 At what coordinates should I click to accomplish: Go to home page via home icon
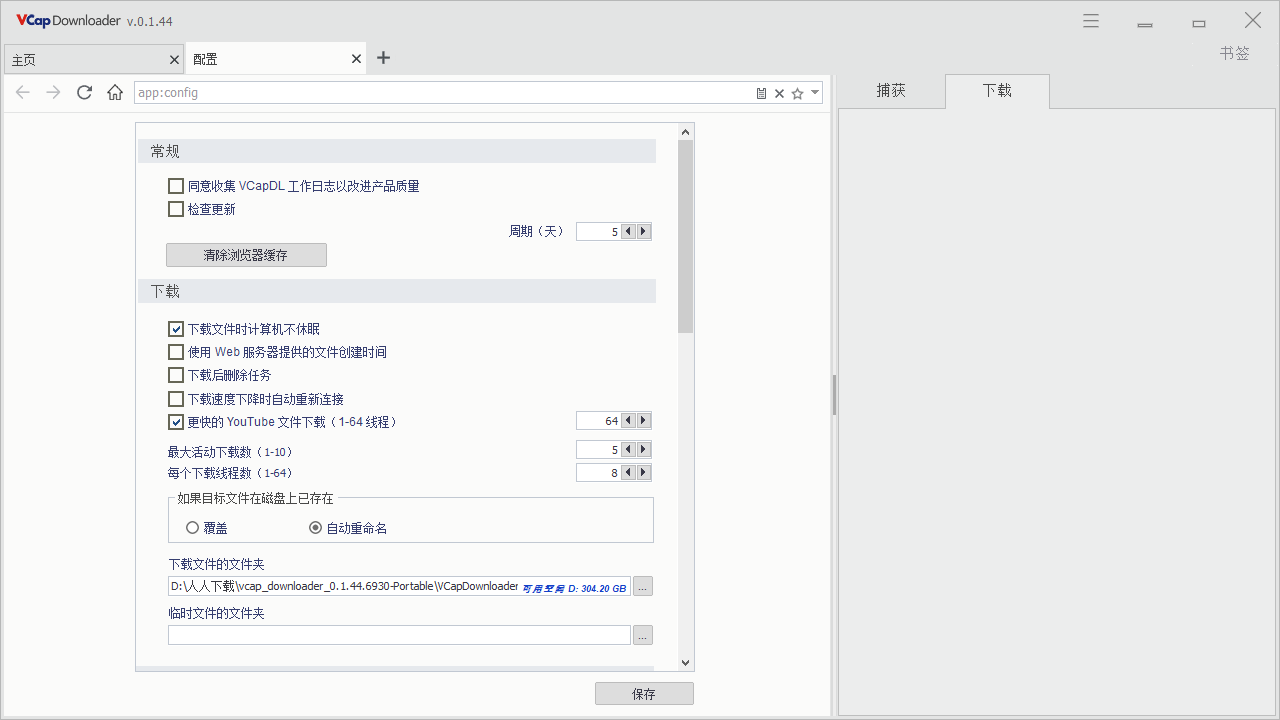[x=114, y=92]
